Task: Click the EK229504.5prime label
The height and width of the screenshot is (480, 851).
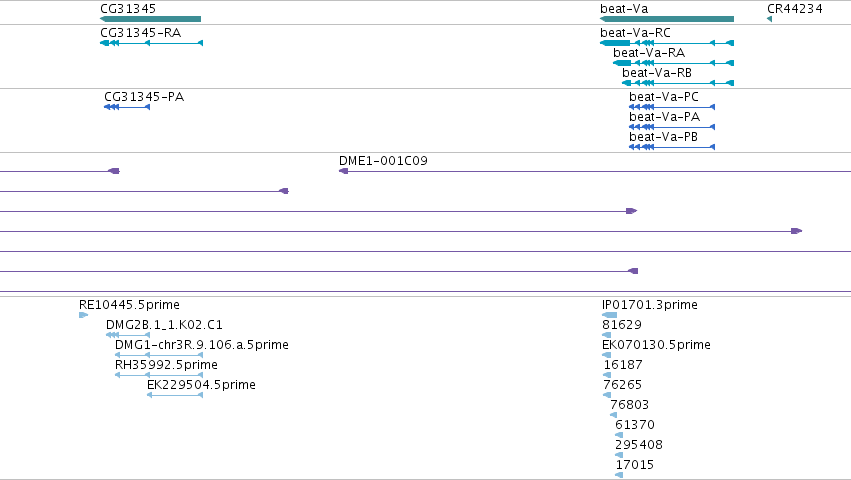Action: pos(201,385)
